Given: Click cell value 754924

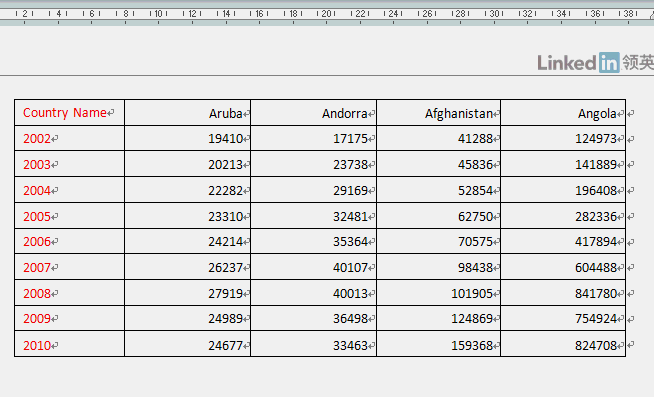Looking at the screenshot, I should (596, 319).
